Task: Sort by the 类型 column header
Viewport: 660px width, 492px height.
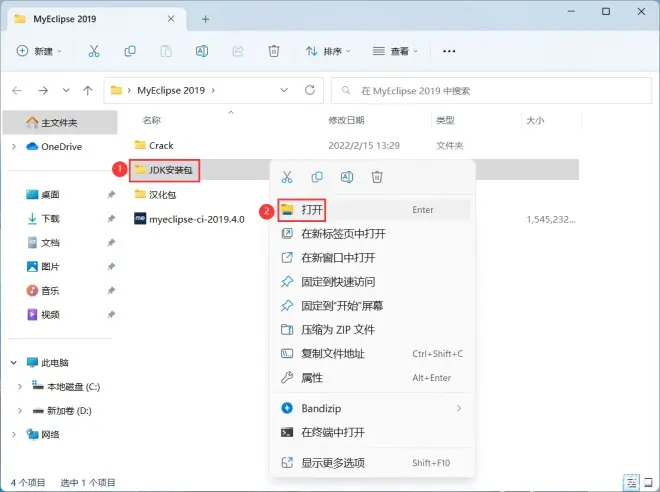Action: 445,120
